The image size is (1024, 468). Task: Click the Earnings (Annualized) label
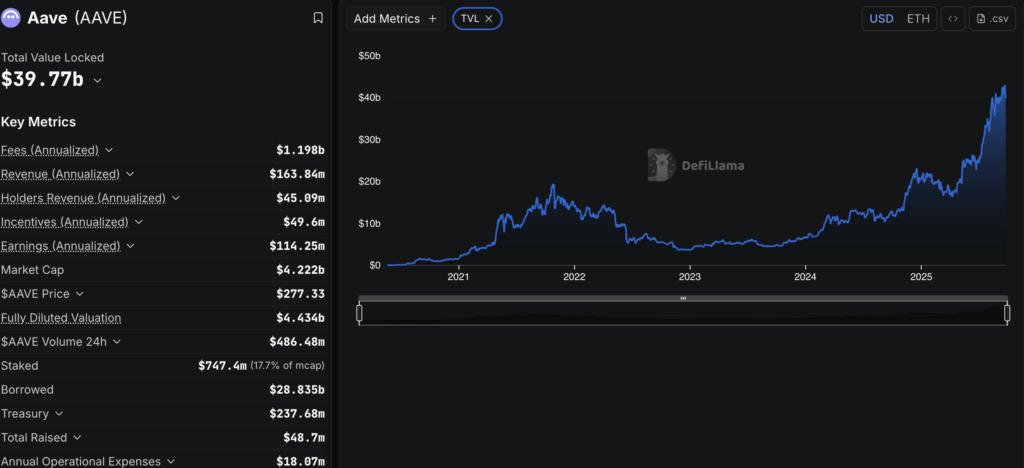click(61, 246)
